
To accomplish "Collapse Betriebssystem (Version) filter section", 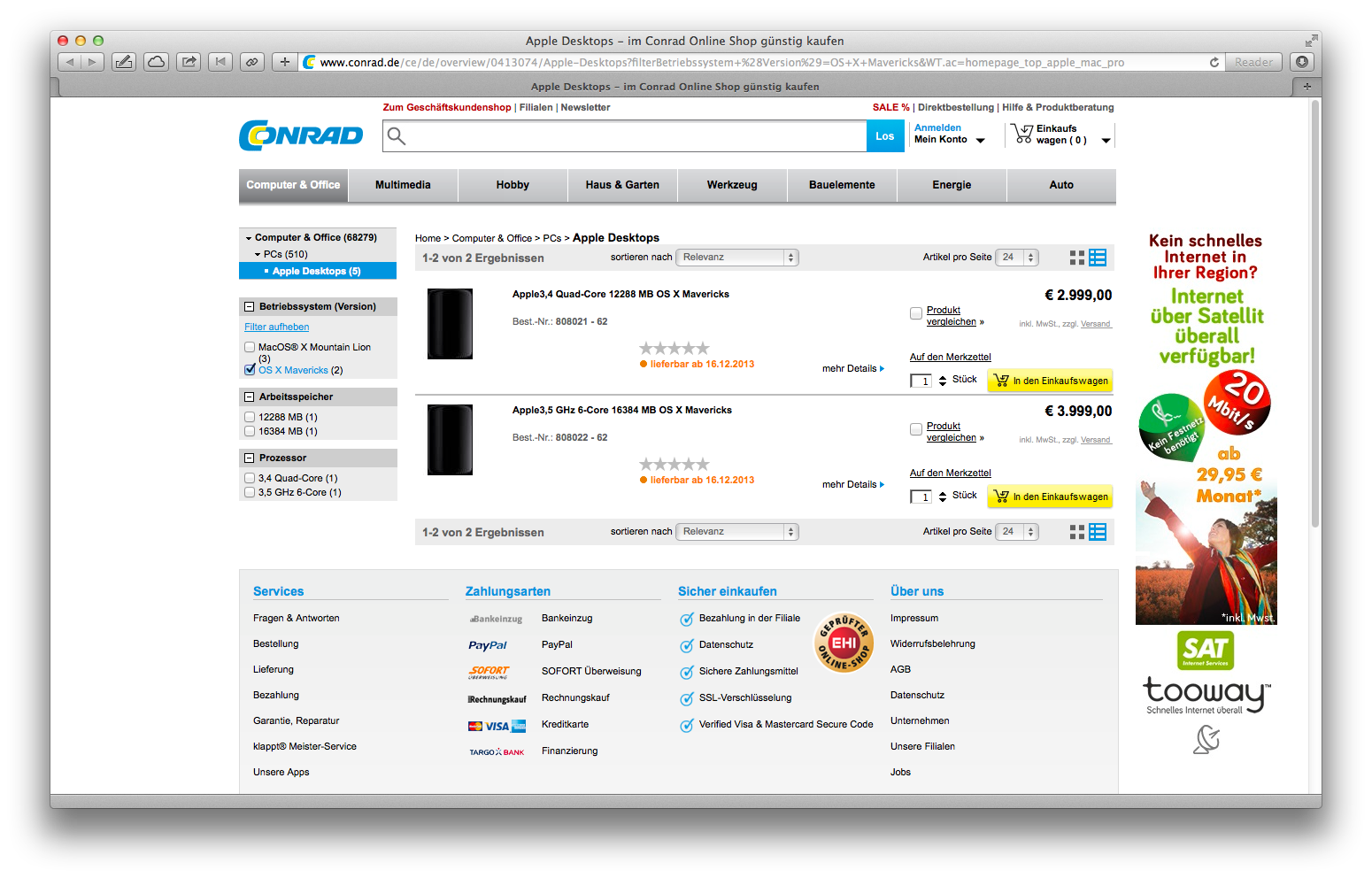I will click(x=250, y=307).
